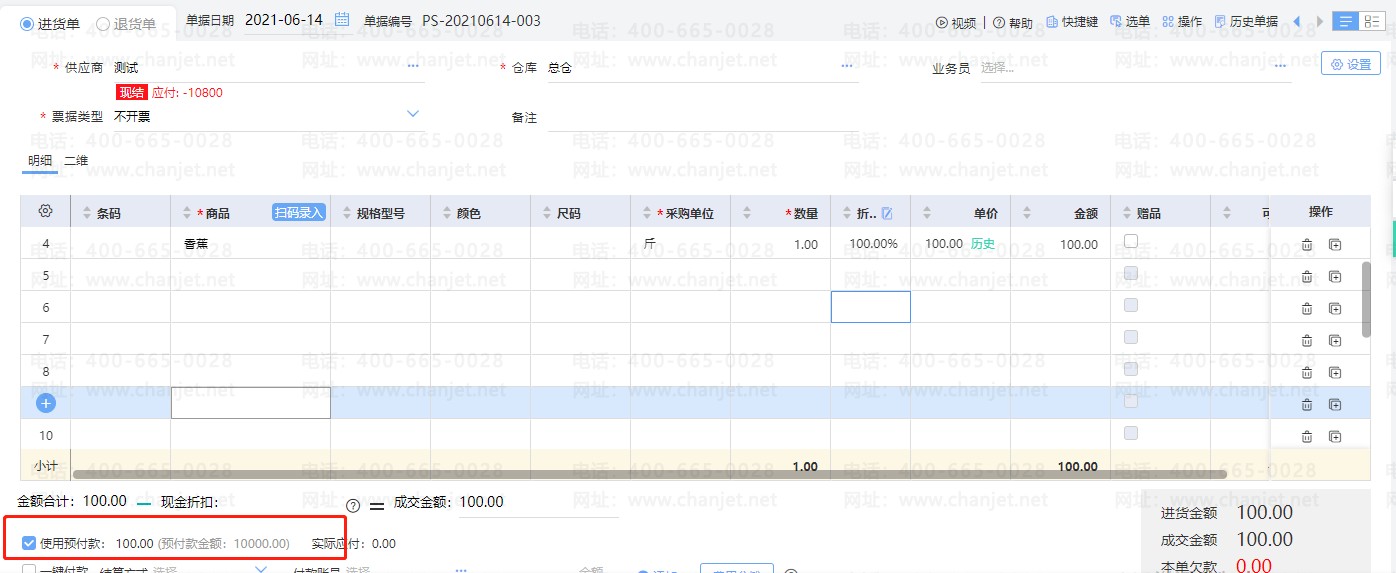Copy row 7 with duplicate icon
This screenshot has width=1396, height=573.
click(1334, 341)
